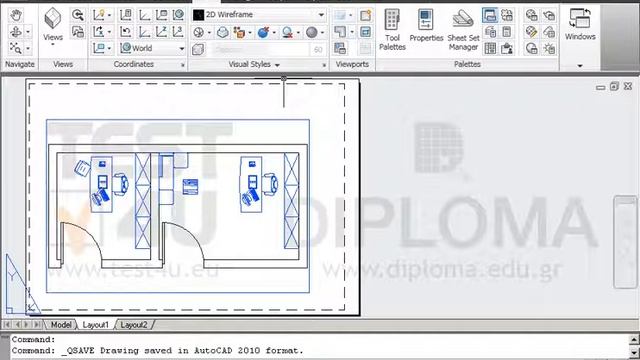The width and height of the screenshot is (640, 360).
Task: Click the Navigate panel title
Action: (20, 64)
